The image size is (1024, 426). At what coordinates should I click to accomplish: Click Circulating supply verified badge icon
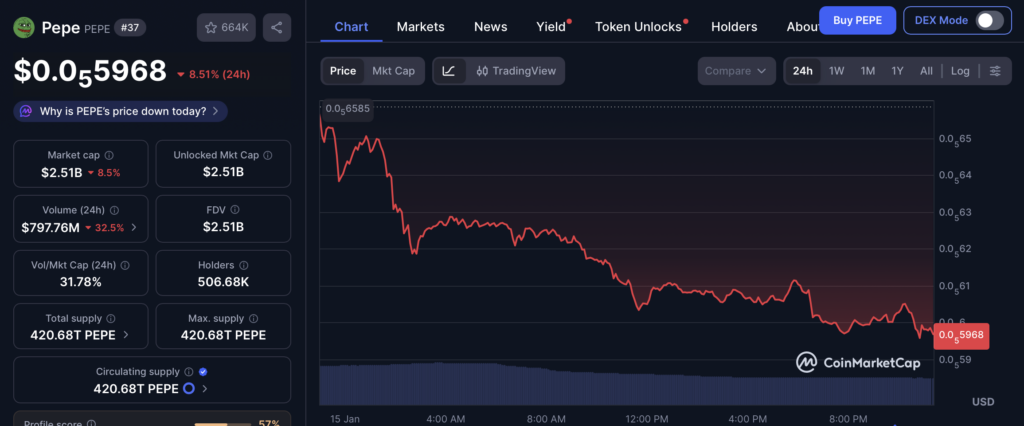tap(203, 371)
